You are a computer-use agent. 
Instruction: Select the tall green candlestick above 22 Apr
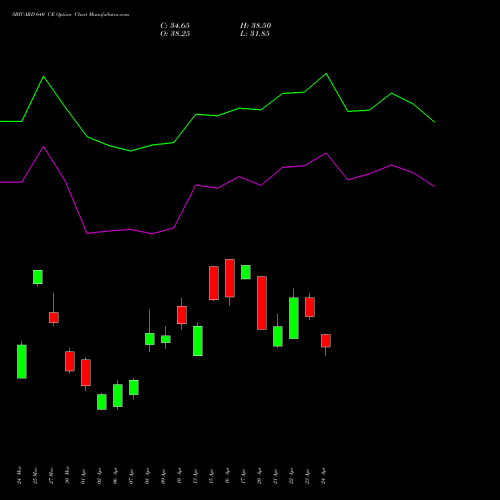pos(294,318)
